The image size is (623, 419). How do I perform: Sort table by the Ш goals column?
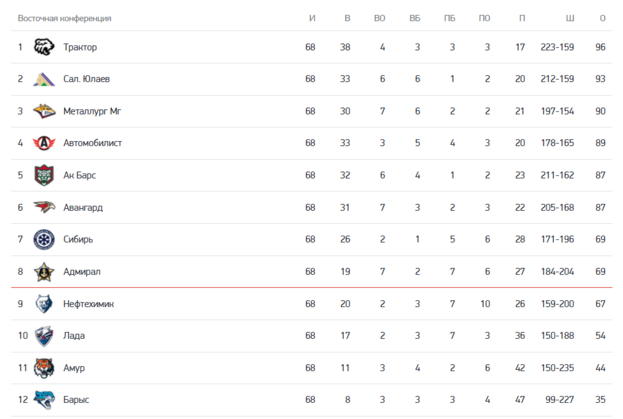pos(570,18)
